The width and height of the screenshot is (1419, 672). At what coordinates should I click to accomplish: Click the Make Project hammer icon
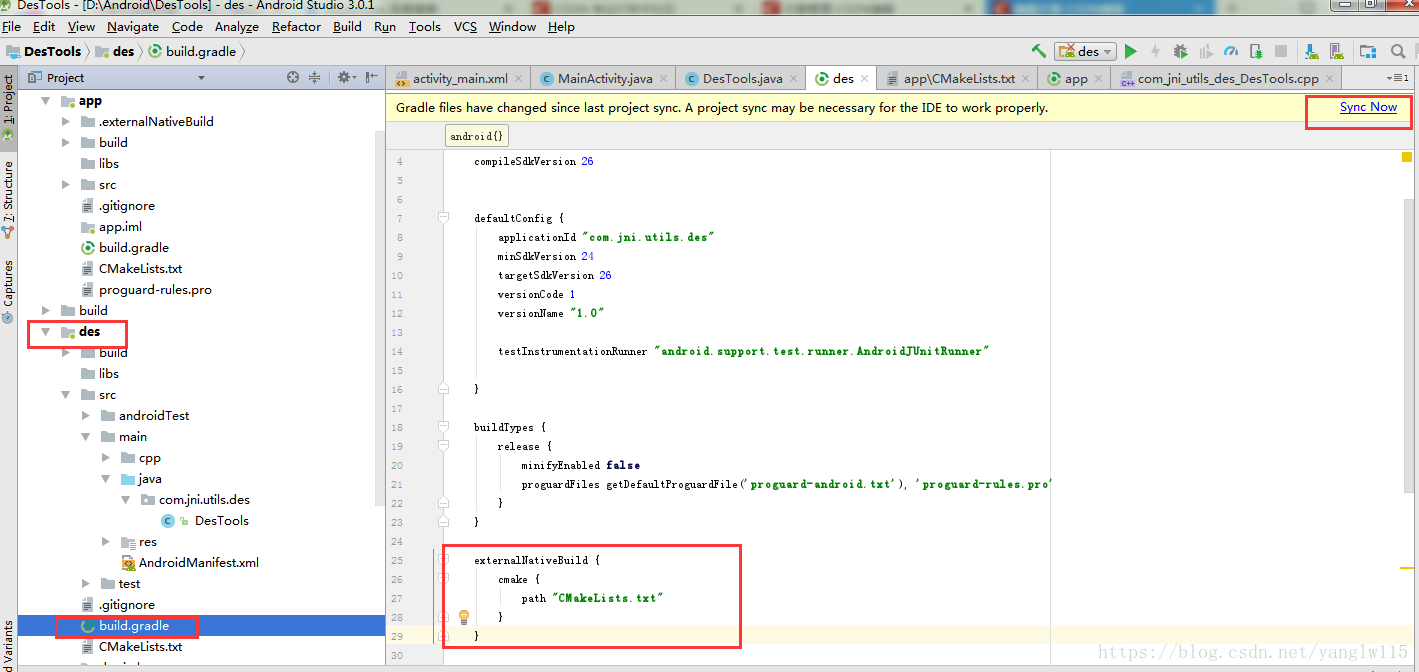pyautogui.click(x=1039, y=51)
